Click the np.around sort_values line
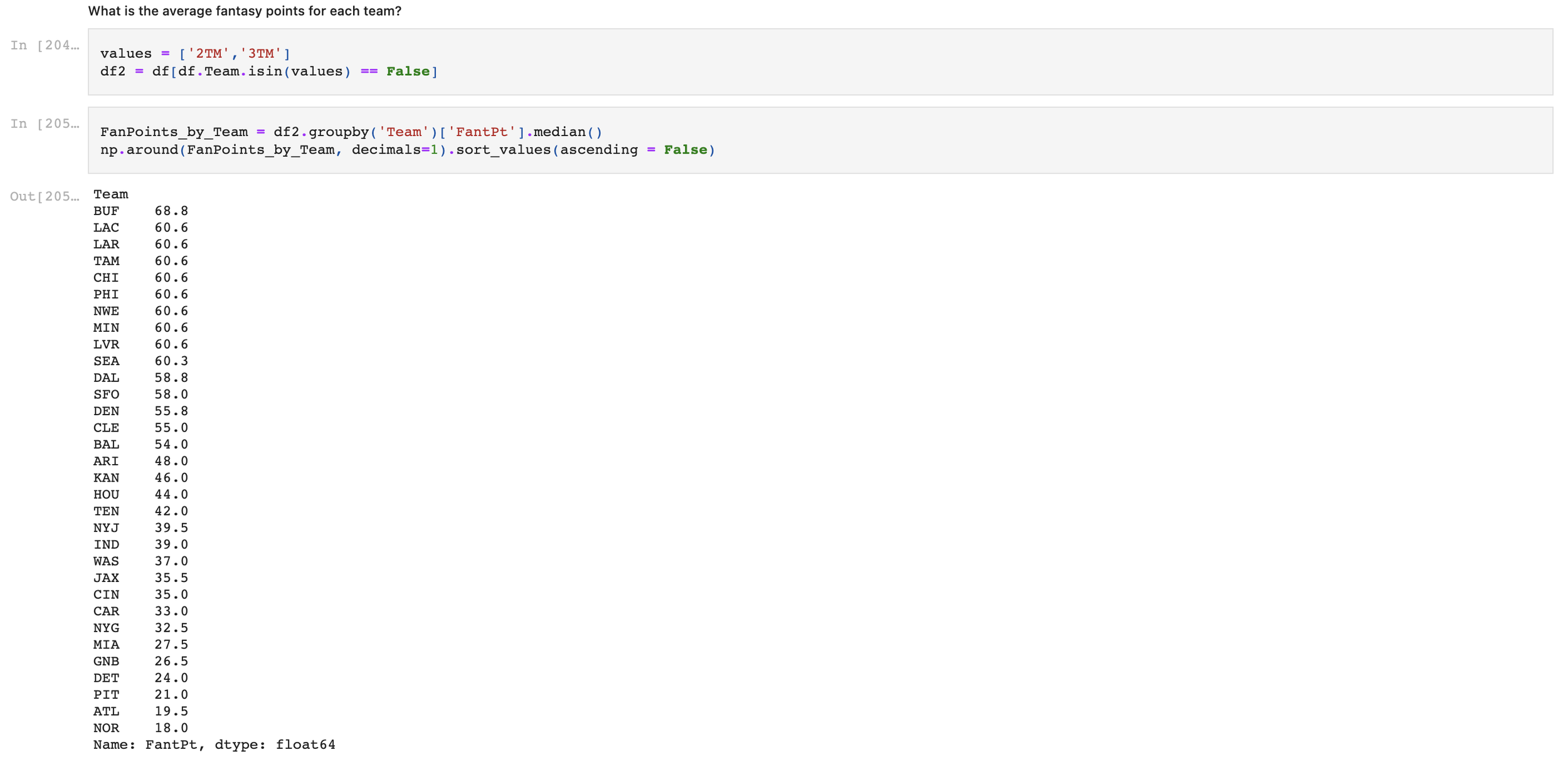Screen dimensions: 1568x757 (x=407, y=150)
